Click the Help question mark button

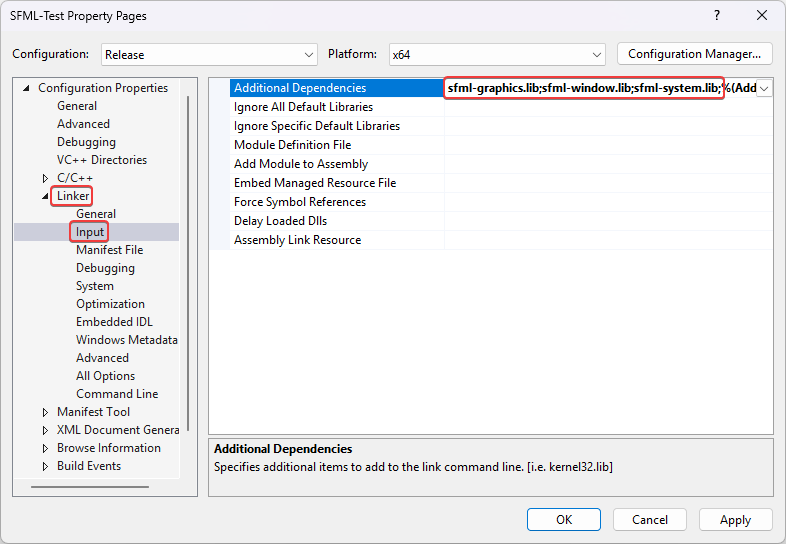coord(716,16)
